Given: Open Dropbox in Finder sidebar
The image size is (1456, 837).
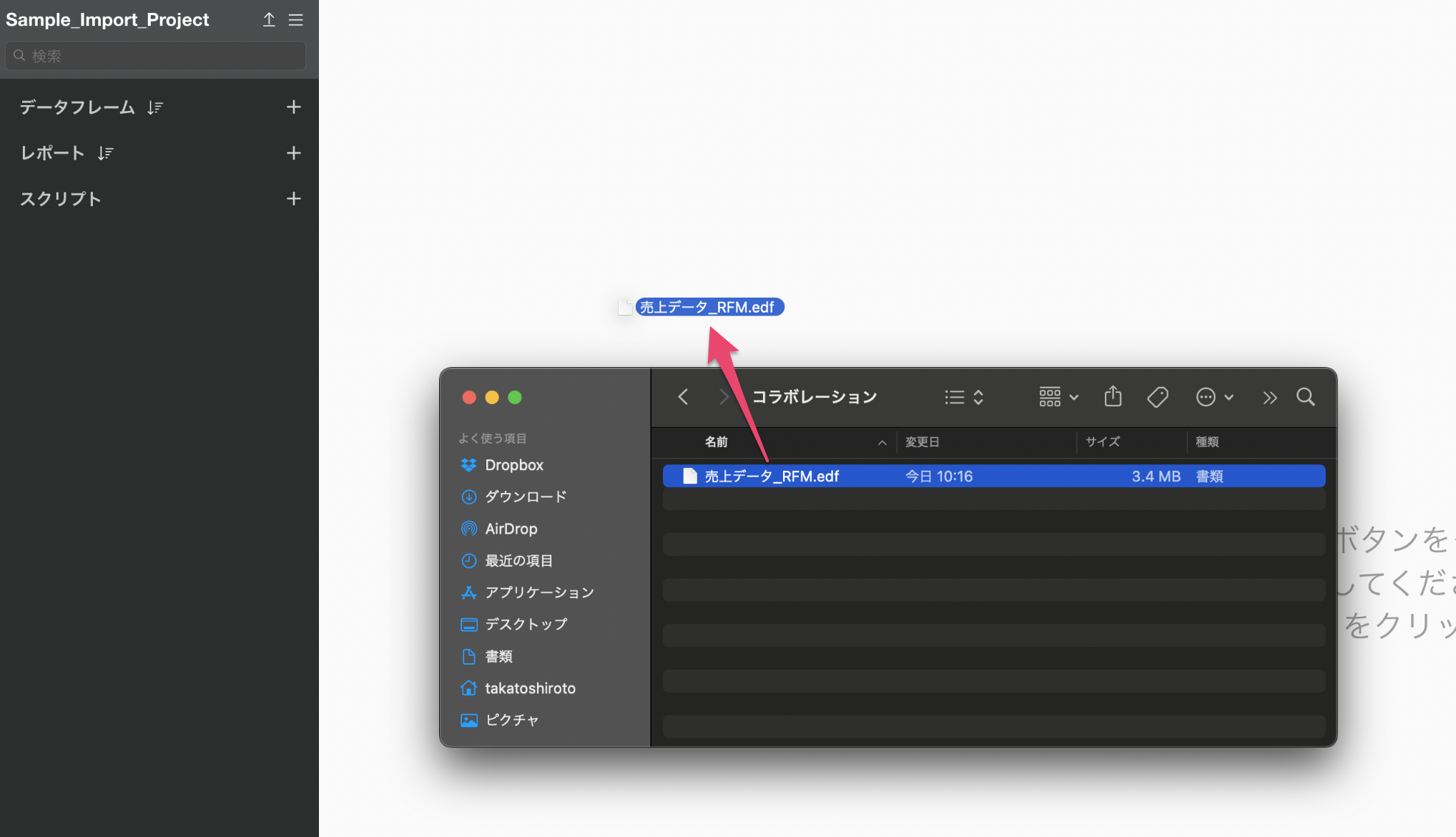Looking at the screenshot, I should click(513, 465).
